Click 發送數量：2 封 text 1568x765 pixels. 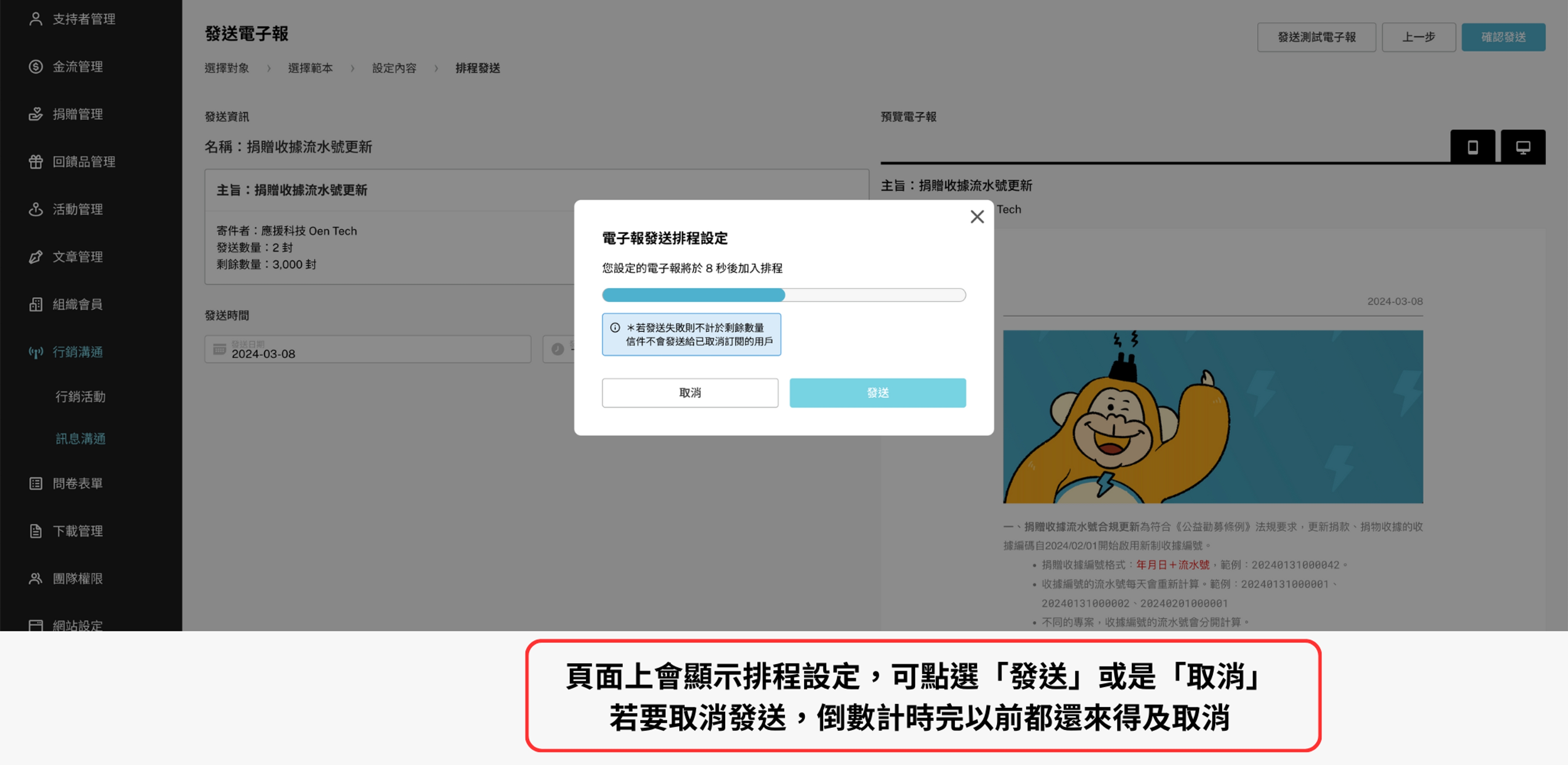[x=255, y=247]
